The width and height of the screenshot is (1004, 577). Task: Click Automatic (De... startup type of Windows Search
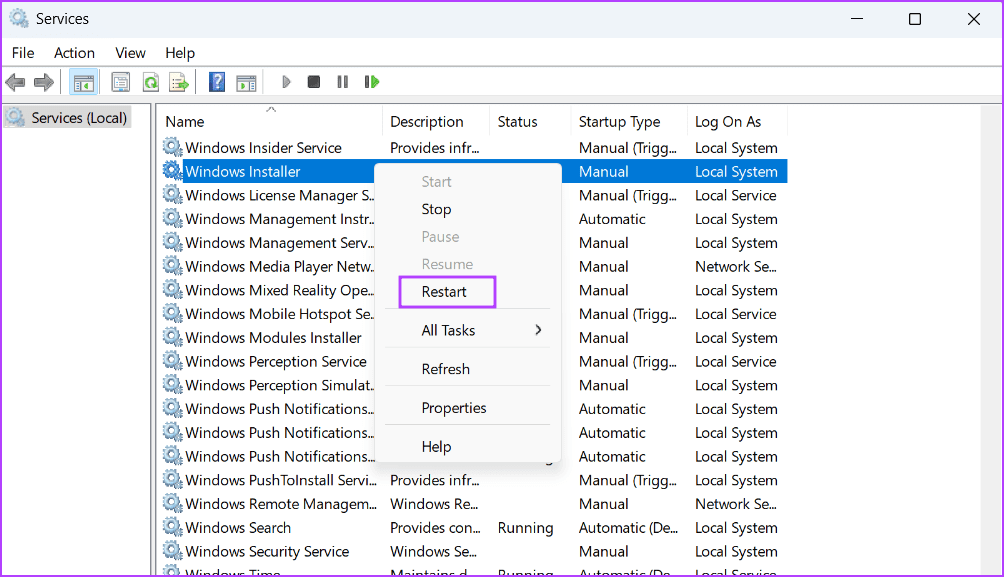[x=628, y=528]
